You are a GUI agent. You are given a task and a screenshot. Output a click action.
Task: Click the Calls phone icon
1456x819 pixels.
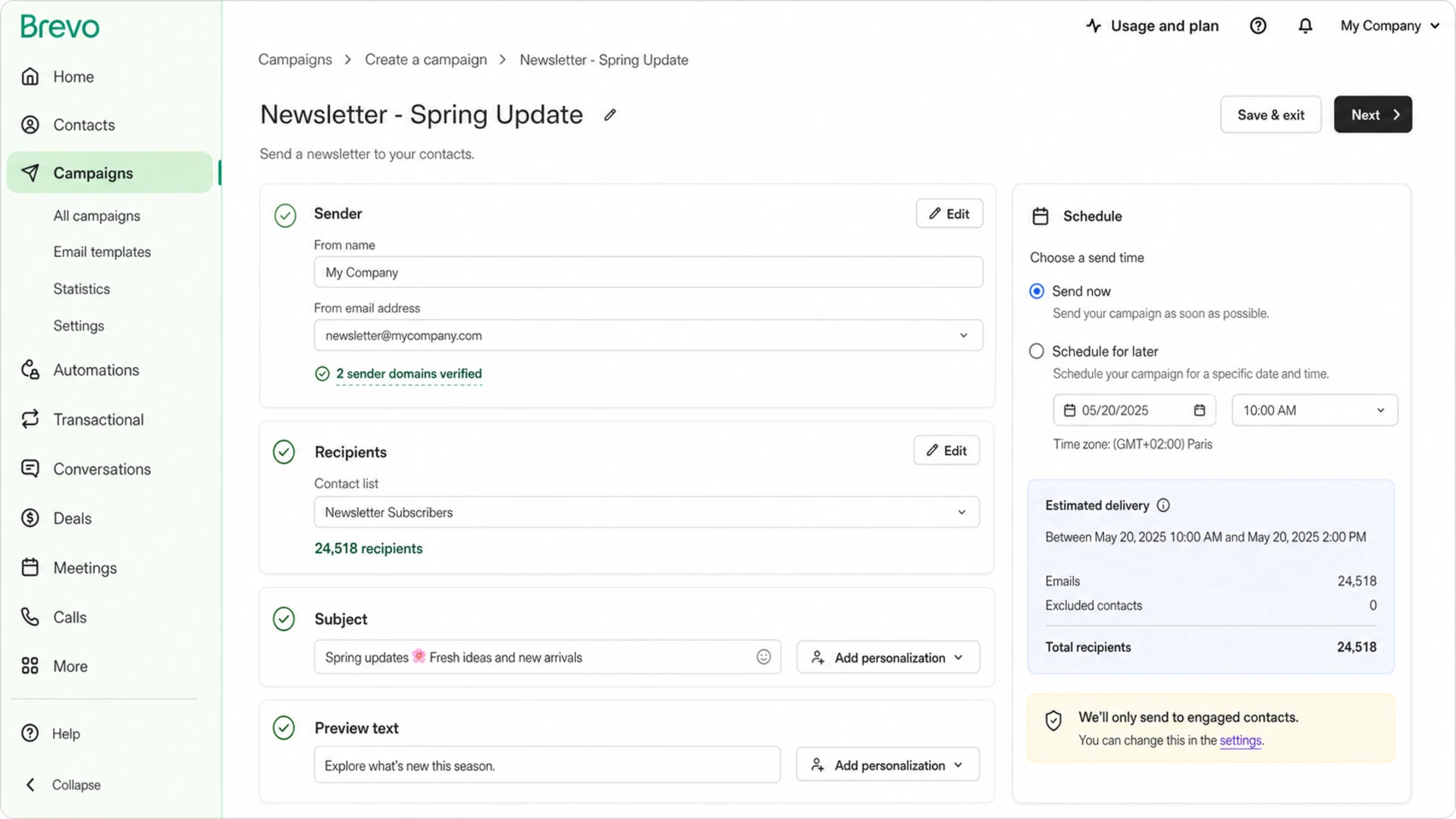30,617
